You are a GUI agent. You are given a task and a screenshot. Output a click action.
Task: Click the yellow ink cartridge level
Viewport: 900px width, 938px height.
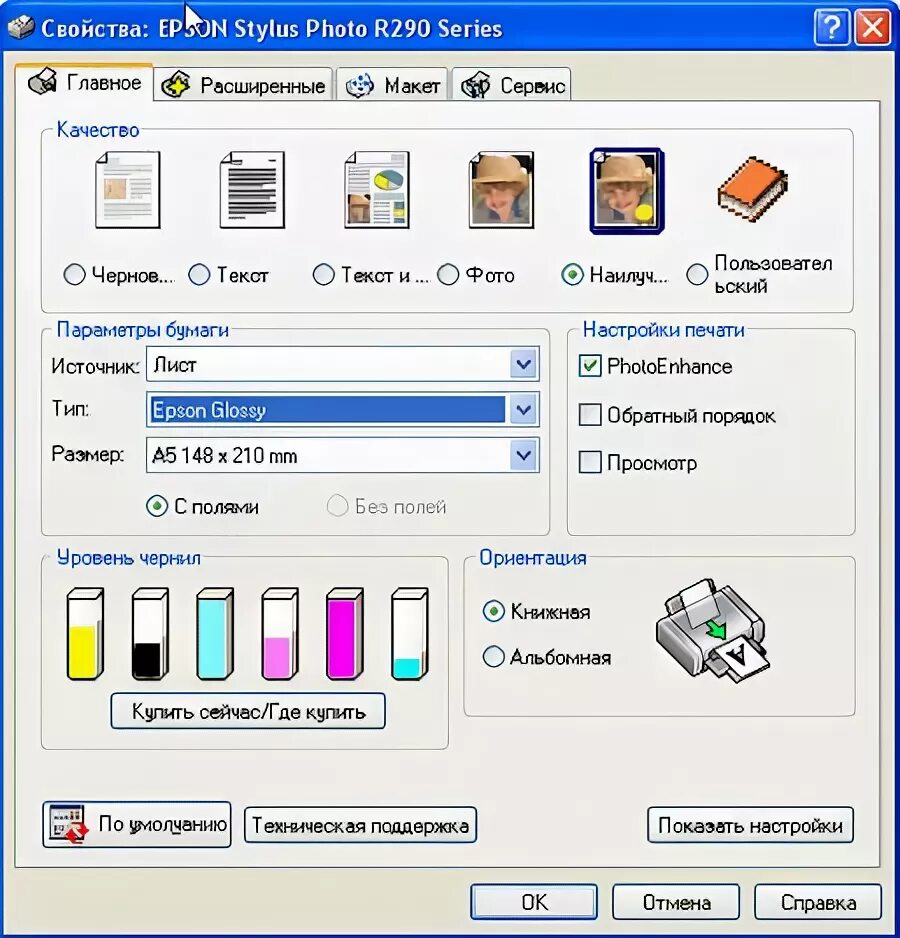(x=85, y=634)
